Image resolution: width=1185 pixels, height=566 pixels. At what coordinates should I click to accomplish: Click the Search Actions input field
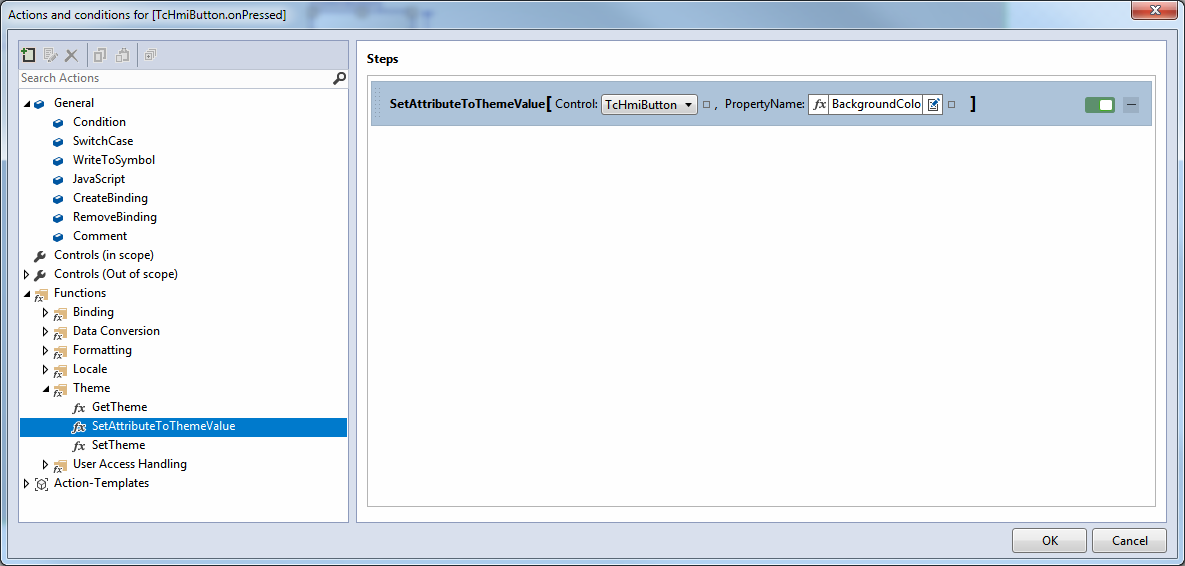point(175,78)
